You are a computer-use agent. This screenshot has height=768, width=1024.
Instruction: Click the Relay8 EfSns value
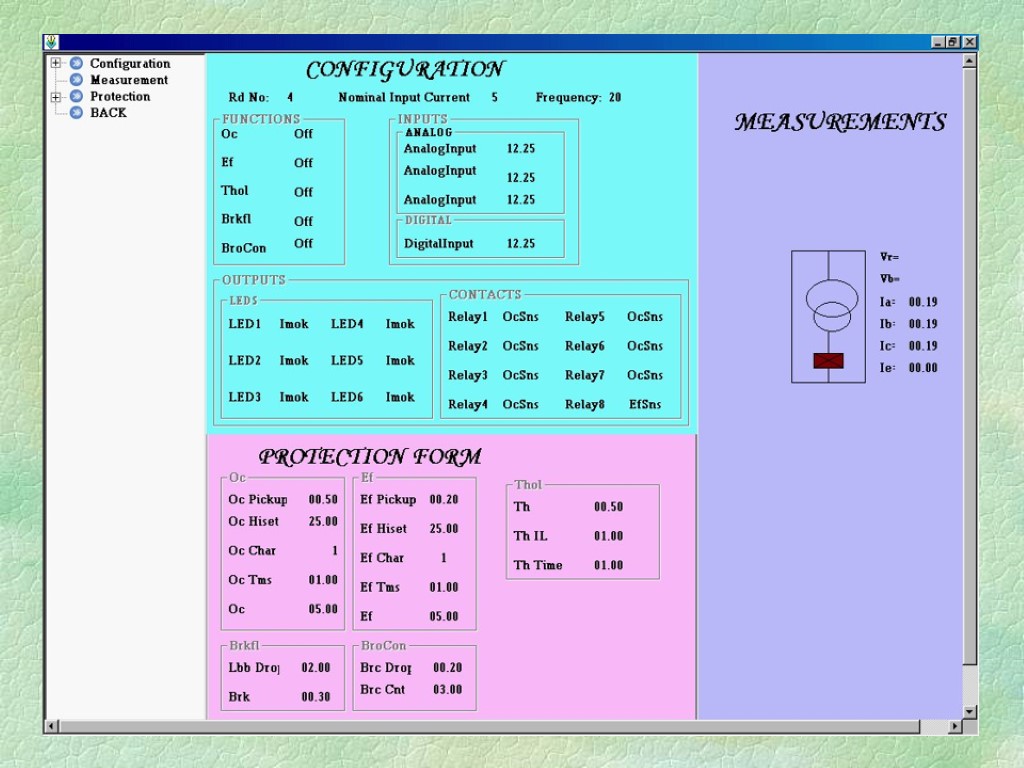click(x=645, y=404)
